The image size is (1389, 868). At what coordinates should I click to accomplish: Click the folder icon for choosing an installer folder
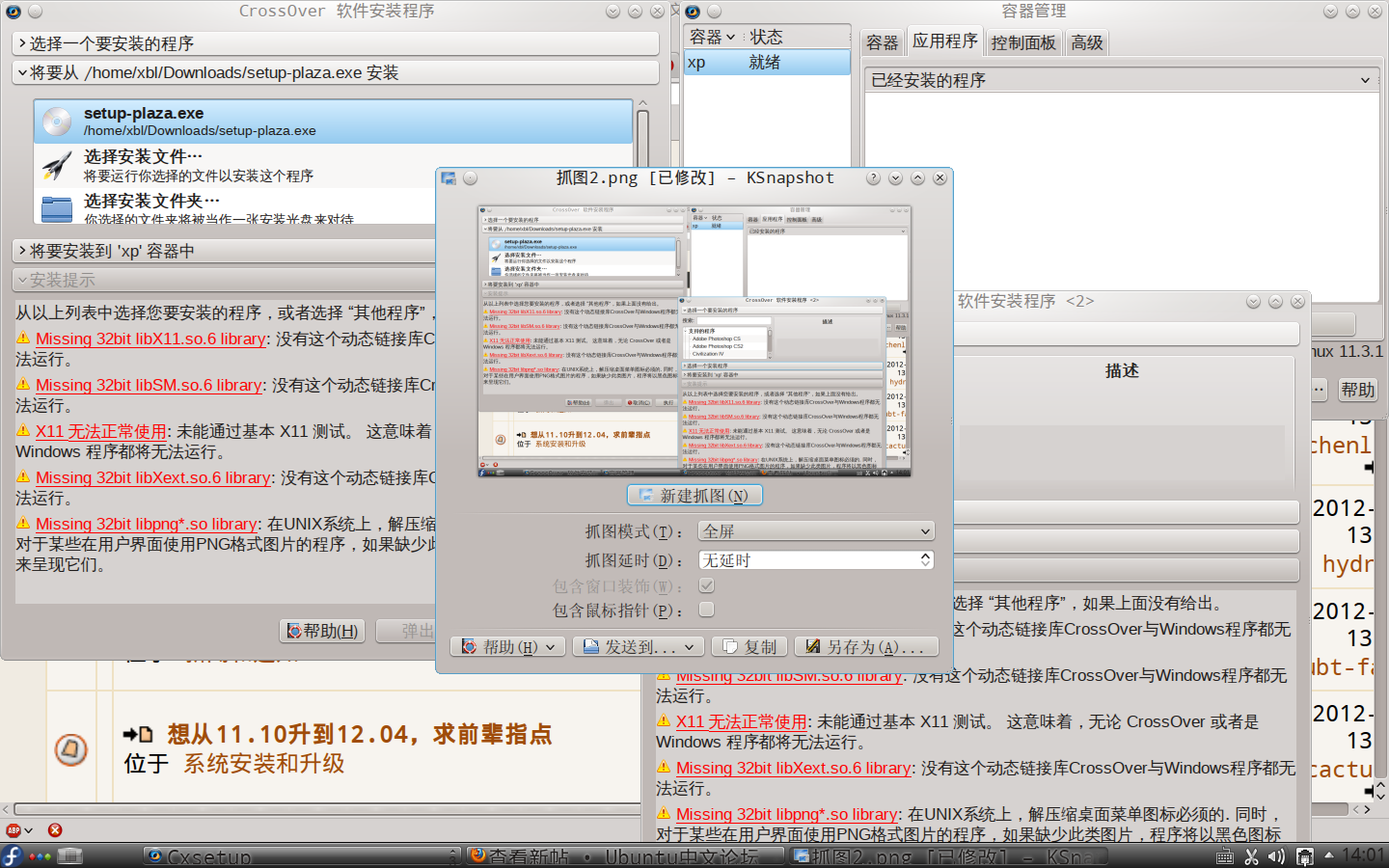click(x=57, y=208)
